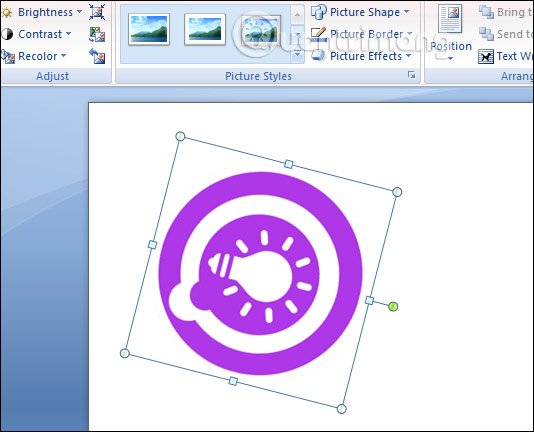Click the Picture Effects icon
Viewport: 534px width, 432px height.
[319, 56]
